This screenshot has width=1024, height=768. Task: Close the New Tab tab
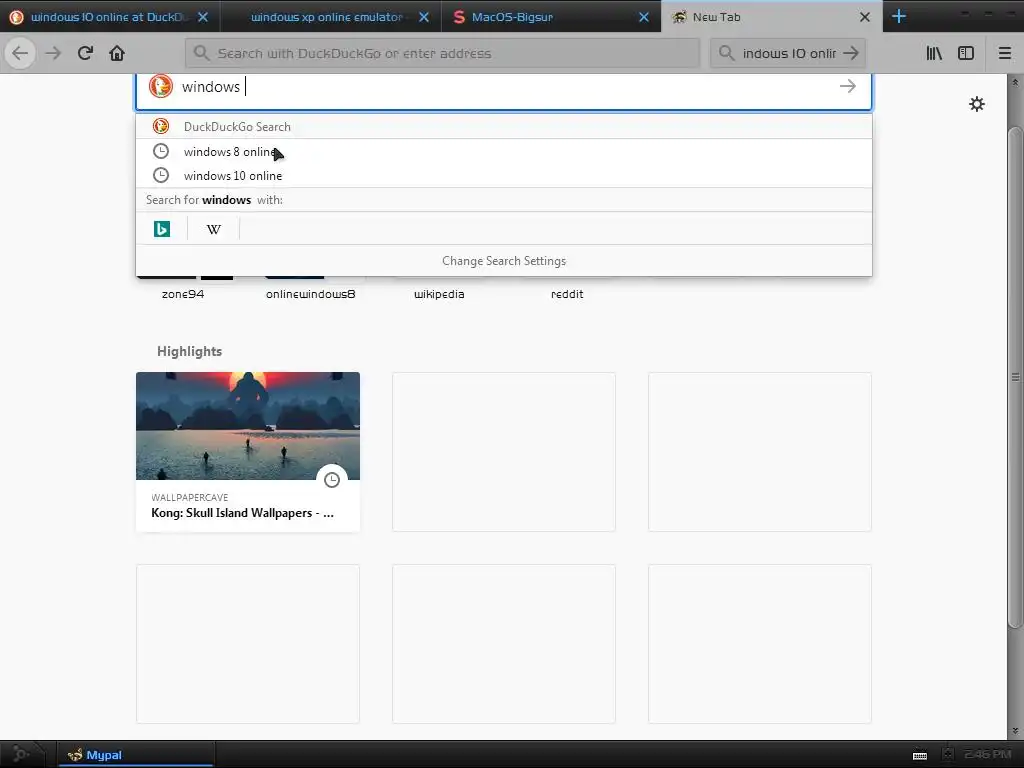865,17
